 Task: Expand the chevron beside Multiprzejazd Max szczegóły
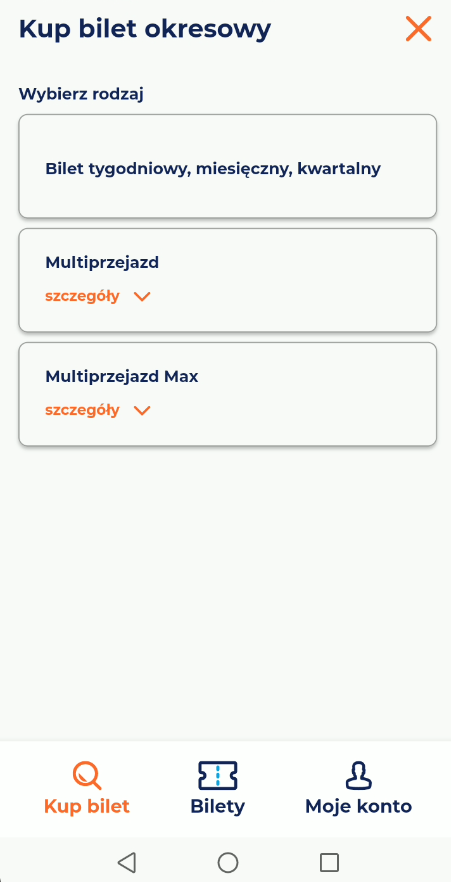tap(142, 411)
